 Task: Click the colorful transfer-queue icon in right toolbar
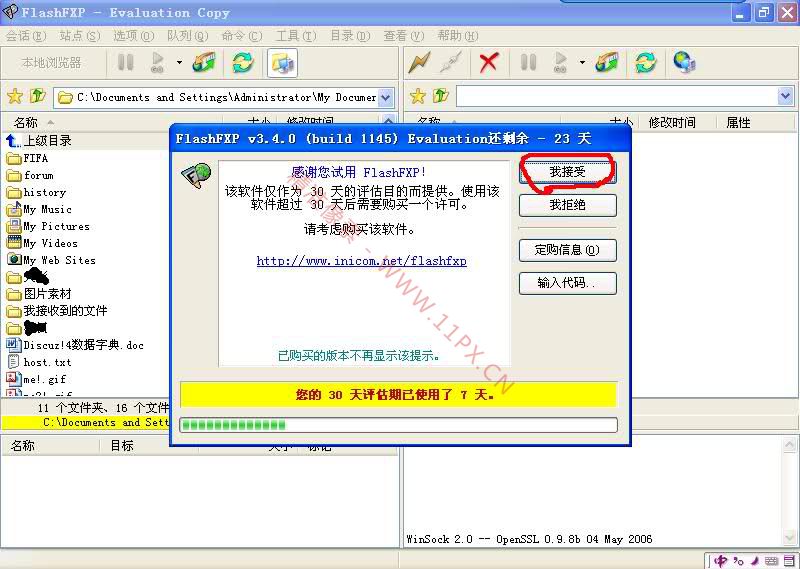coord(607,62)
